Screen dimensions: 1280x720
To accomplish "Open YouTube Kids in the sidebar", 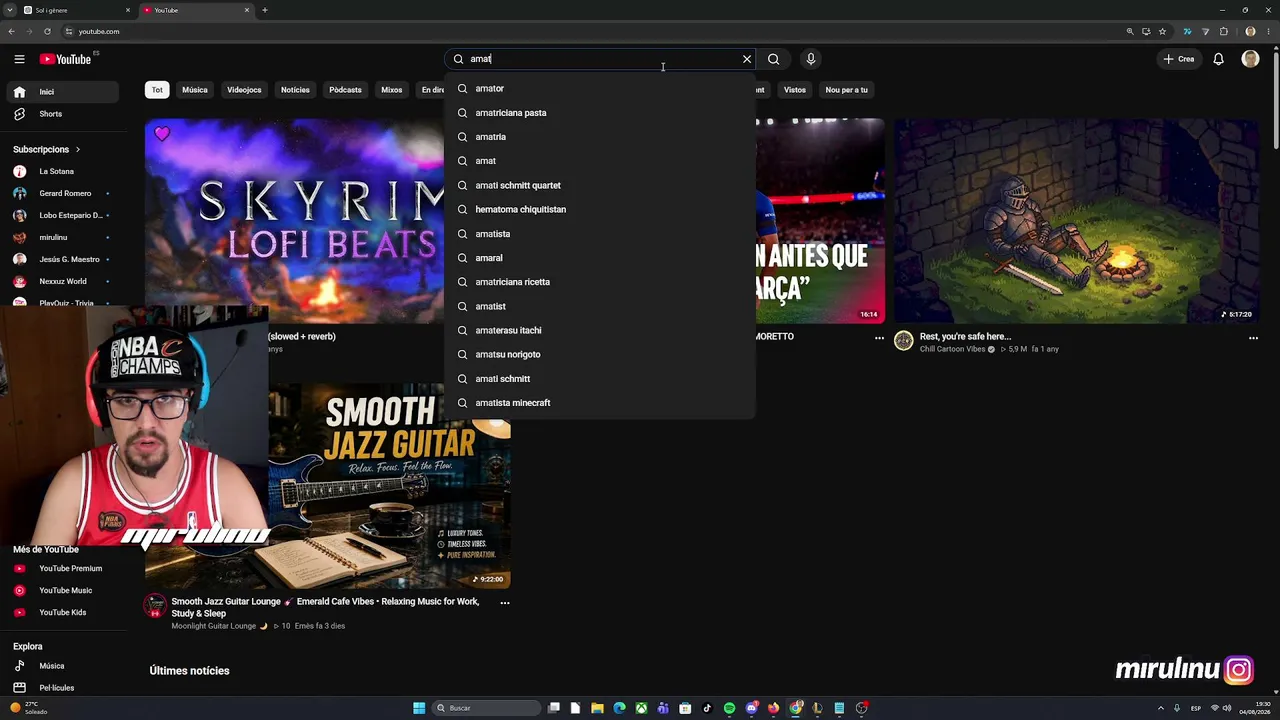I will [x=64, y=612].
